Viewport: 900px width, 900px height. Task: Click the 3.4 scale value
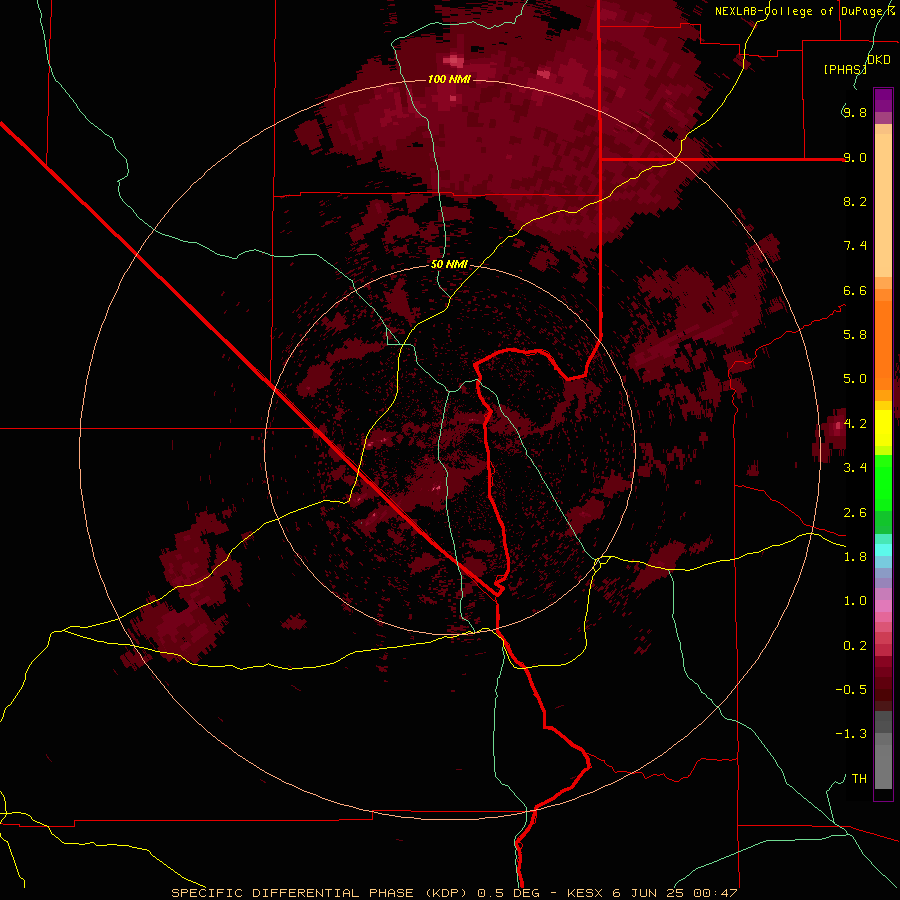(x=855, y=468)
